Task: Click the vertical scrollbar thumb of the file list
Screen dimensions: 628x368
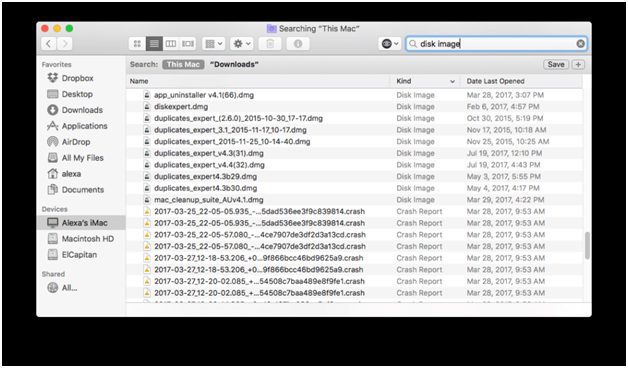Action: pyautogui.click(x=587, y=245)
